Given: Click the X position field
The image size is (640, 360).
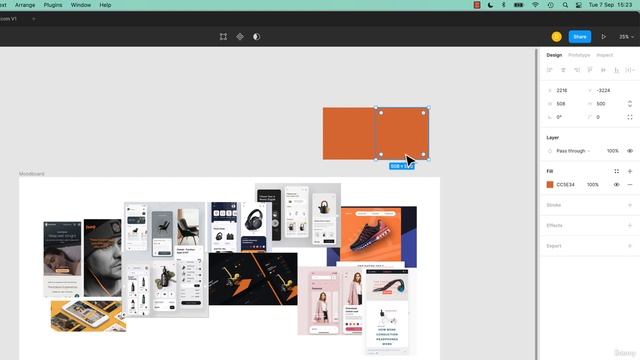Looking at the screenshot, I should [x=563, y=91].
